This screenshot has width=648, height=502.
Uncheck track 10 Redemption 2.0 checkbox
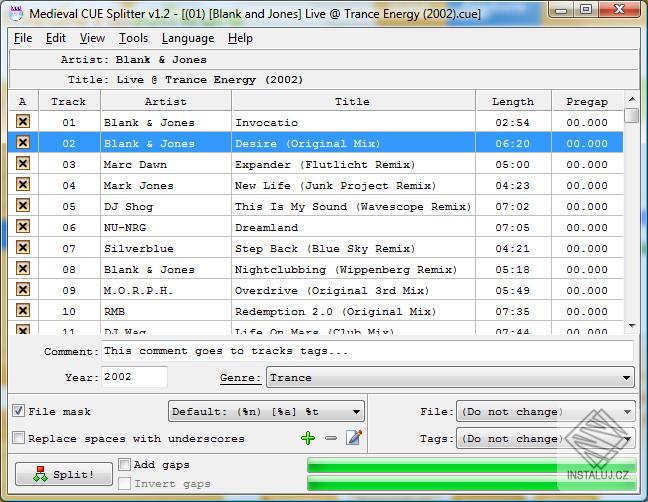click(x=23, y=310)
